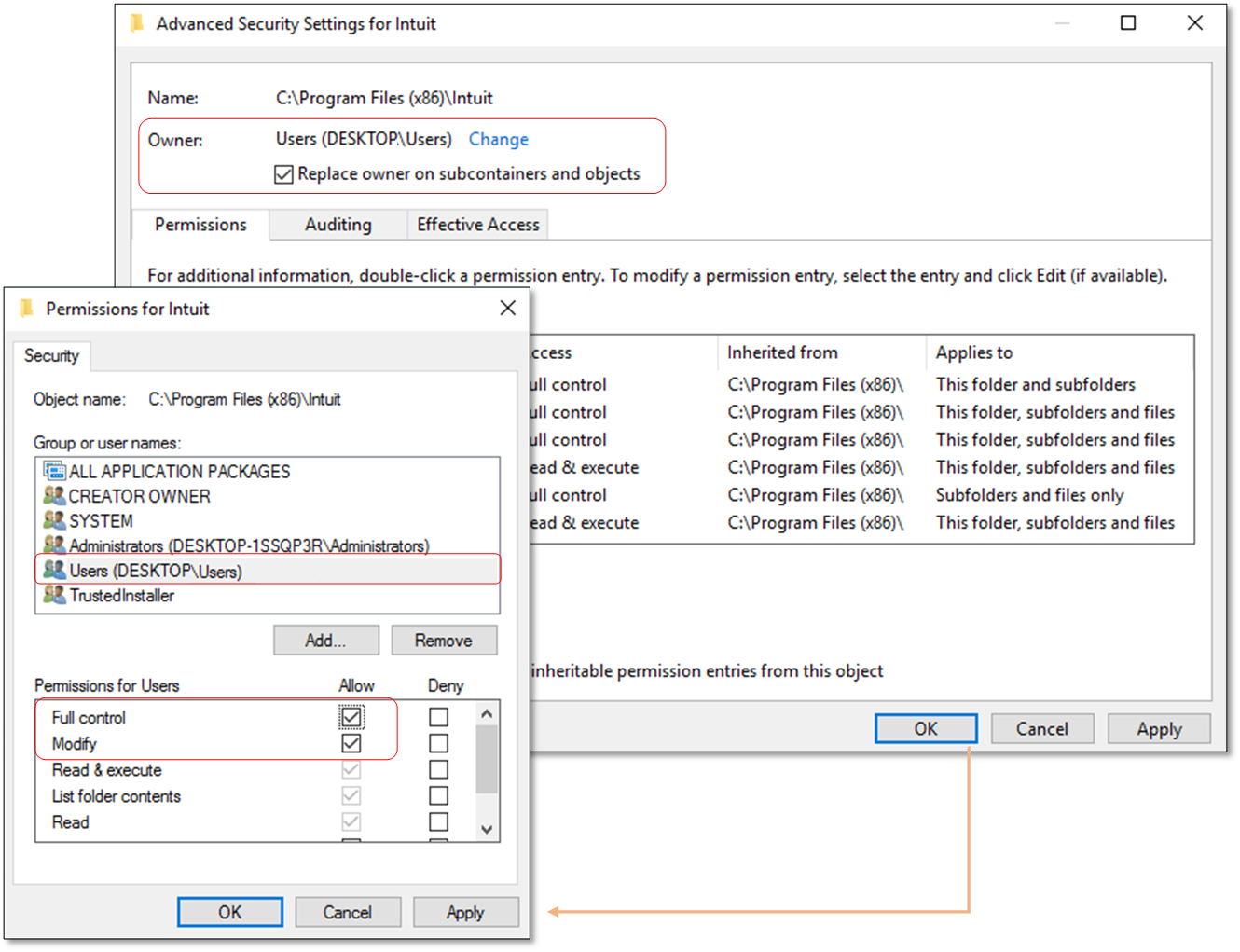Click Remove button in Permissions dialog
The image size is (1240, 952).
444,641
